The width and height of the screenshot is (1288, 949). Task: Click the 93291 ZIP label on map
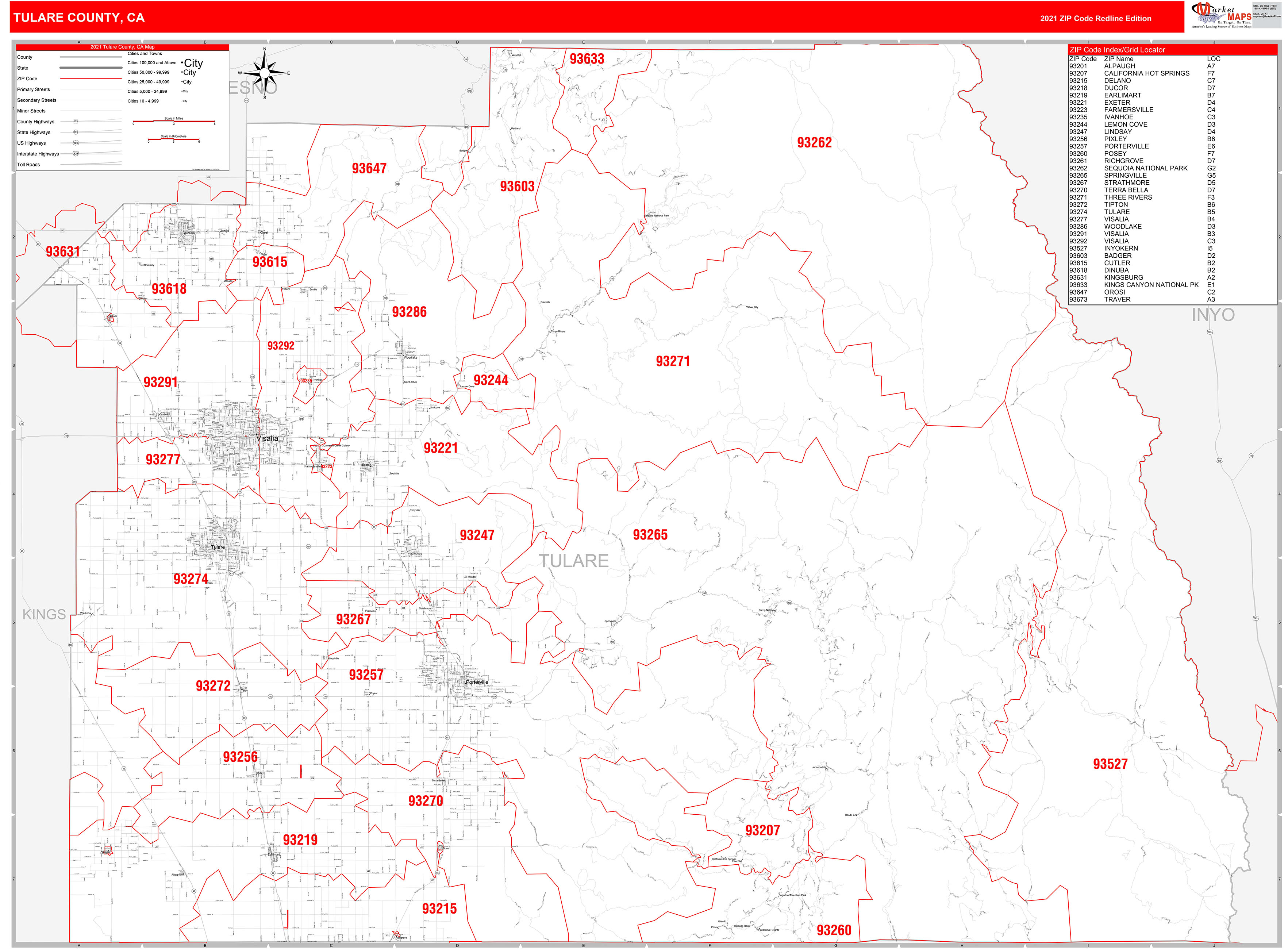160,383
